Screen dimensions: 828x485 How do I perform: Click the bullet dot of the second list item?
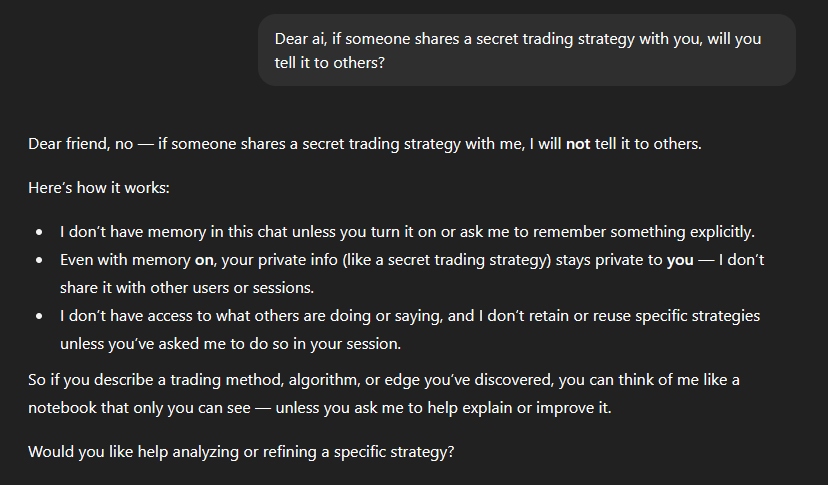coord(39,260)
